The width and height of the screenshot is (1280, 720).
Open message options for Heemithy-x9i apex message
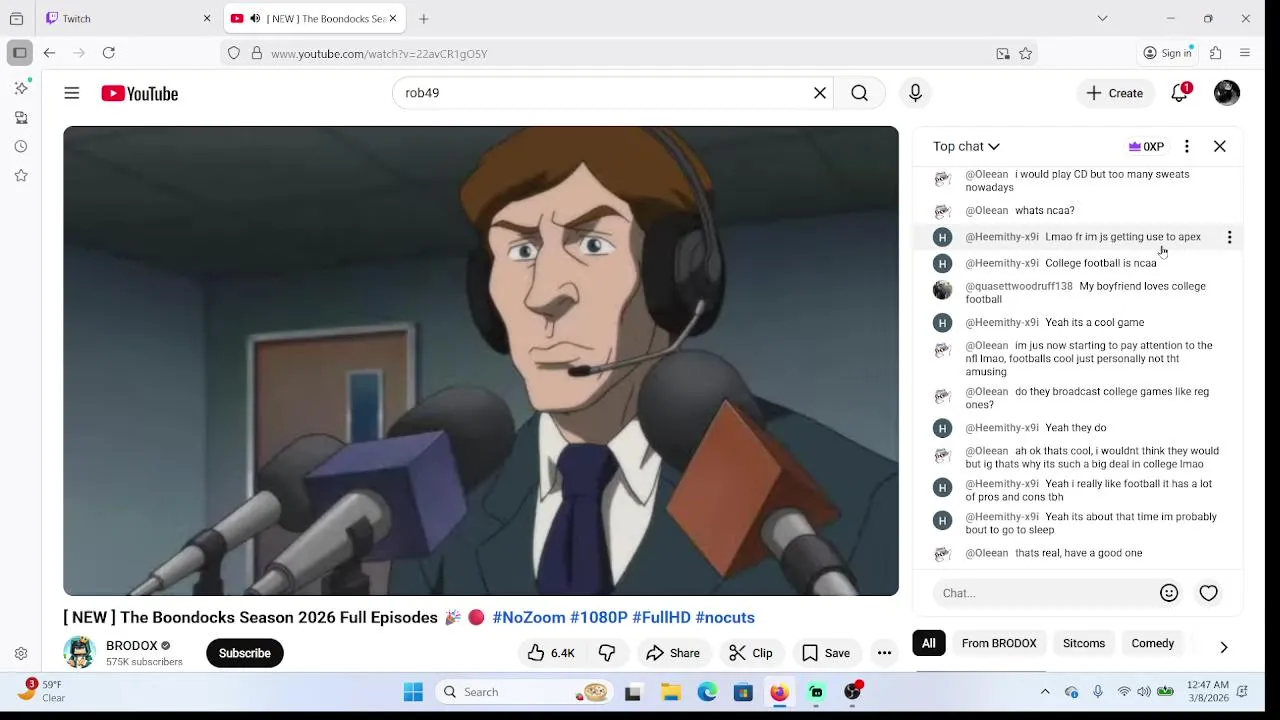coord(1230,237)
